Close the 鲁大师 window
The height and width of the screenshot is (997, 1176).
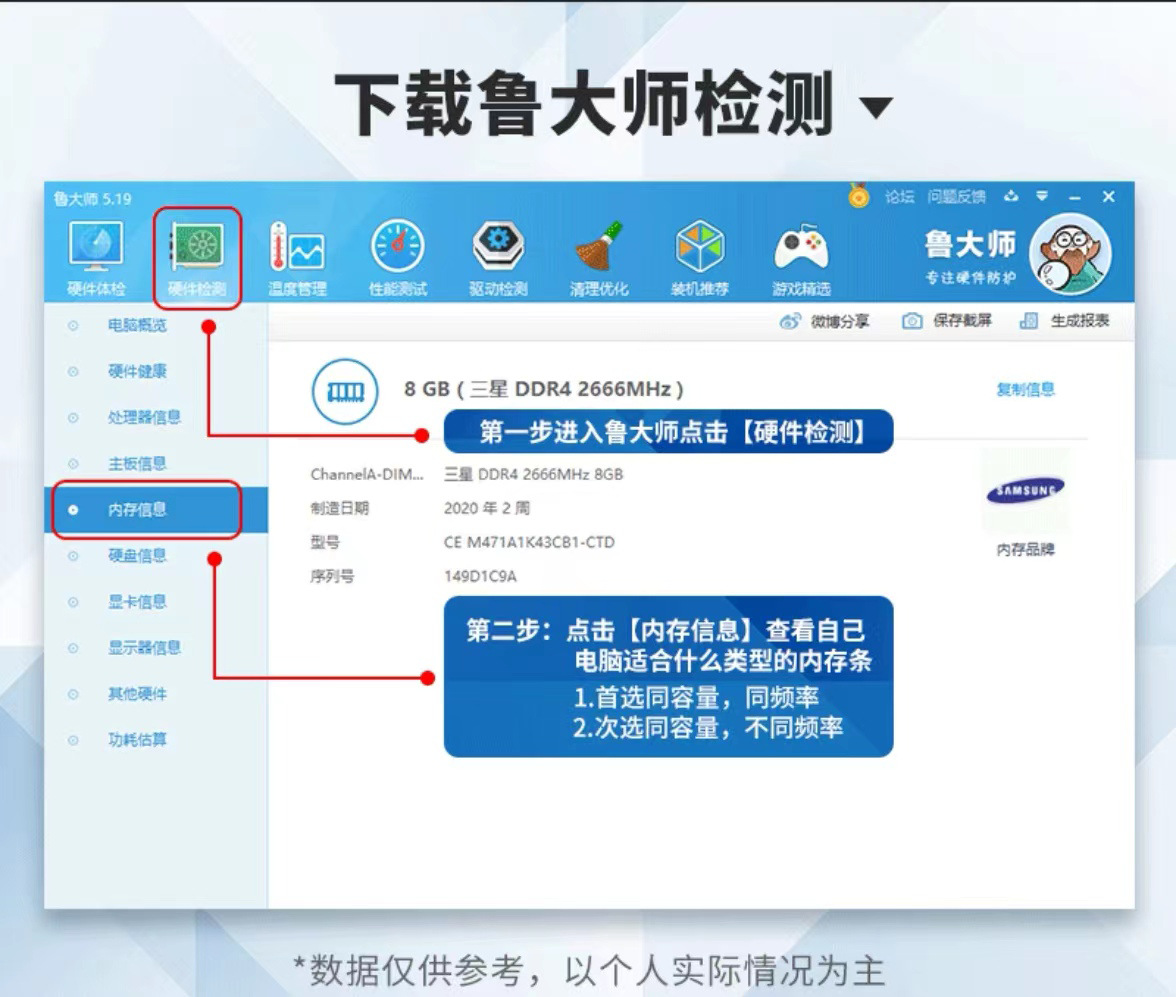click(x=1108, y=197)
